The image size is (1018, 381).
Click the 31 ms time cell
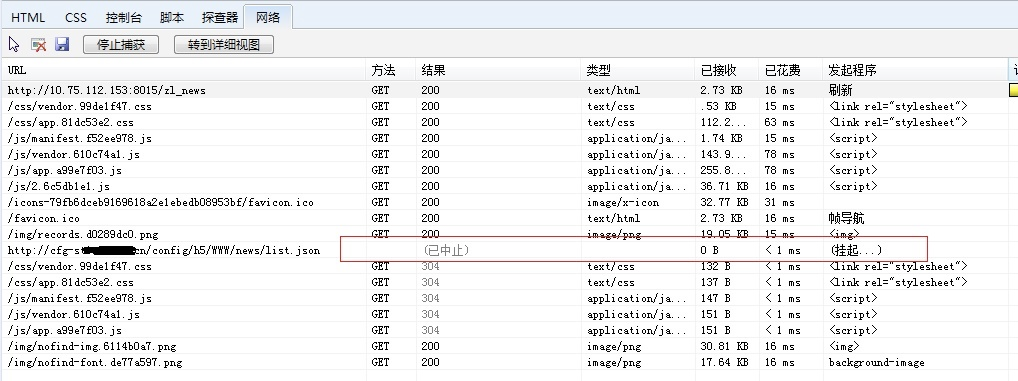779,202
